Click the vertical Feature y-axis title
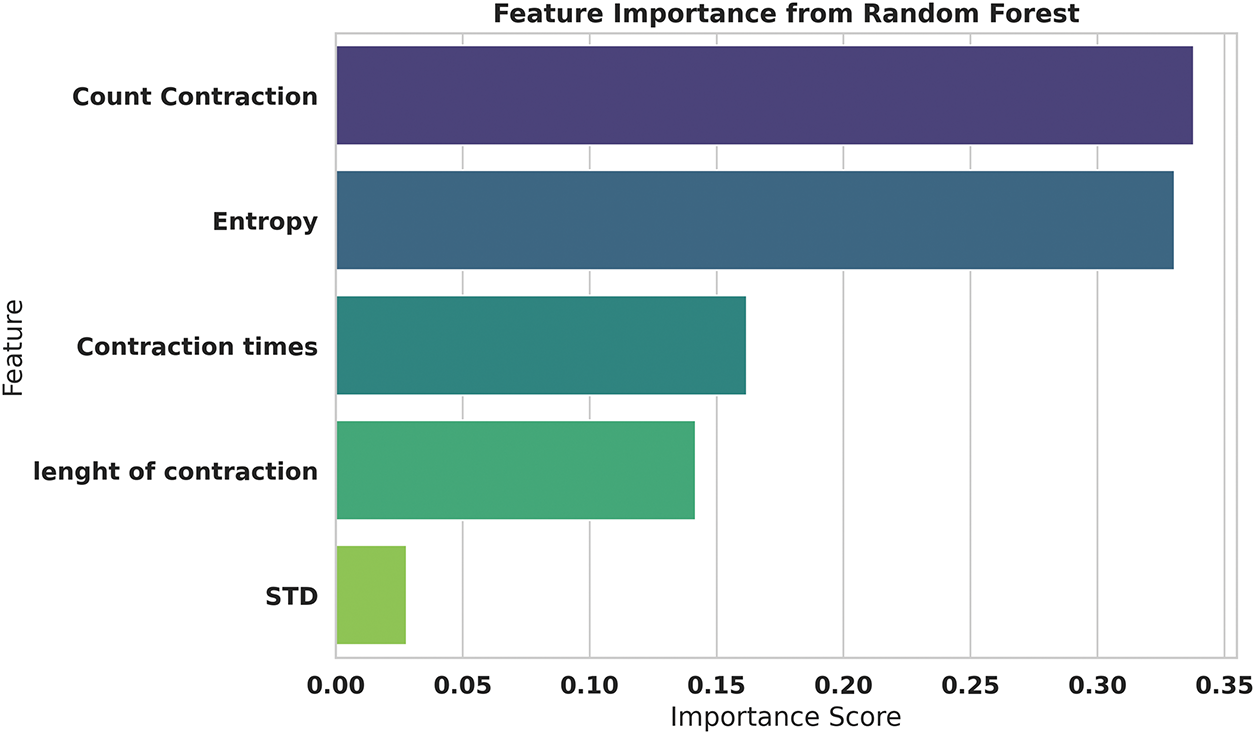Screen dimensions: 1255x734 [x=14, y=346]
